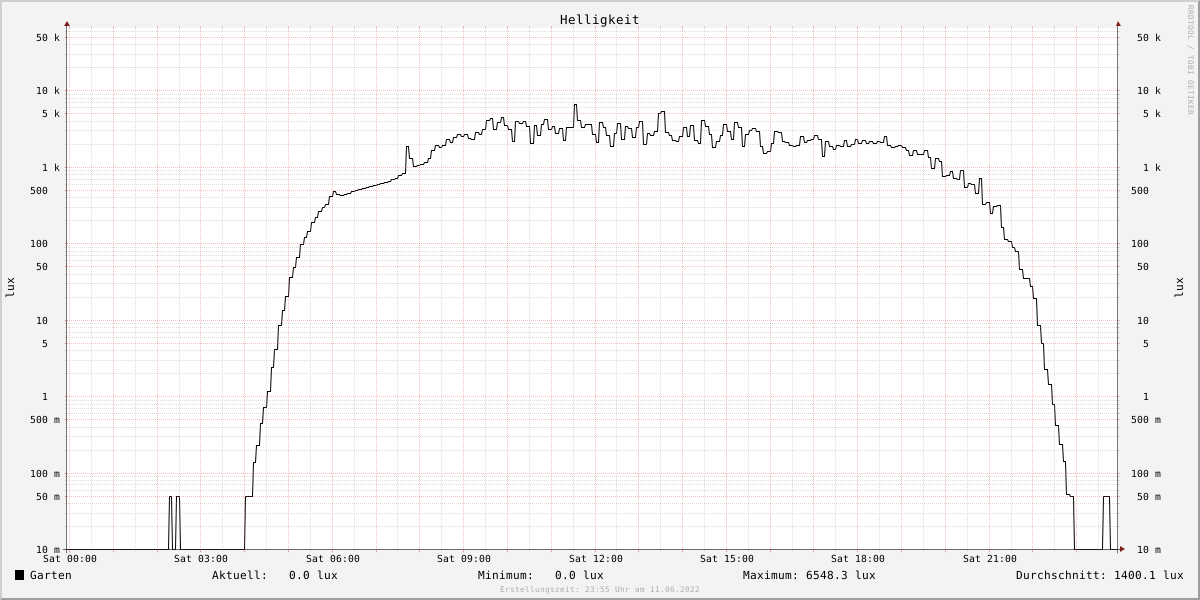Viewport: 1200px width, 600px height.
Task: Click the right axis "5 k" label
Action: (1152, 114)
